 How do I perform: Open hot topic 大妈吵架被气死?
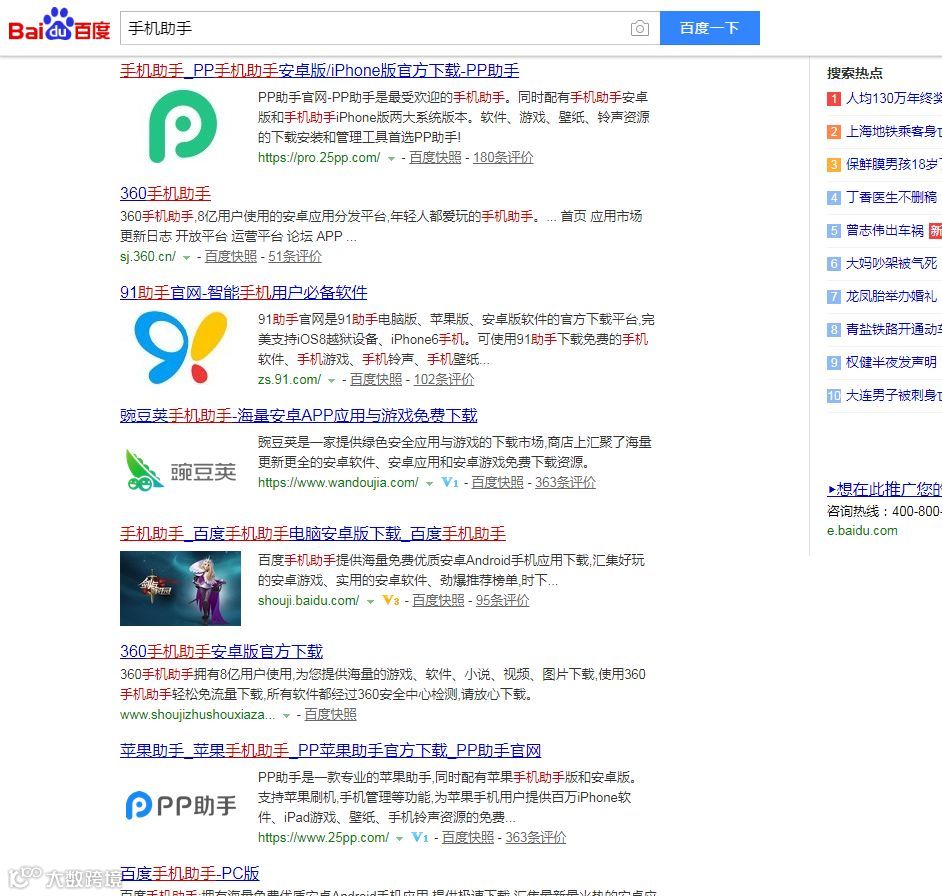point(891,264)
